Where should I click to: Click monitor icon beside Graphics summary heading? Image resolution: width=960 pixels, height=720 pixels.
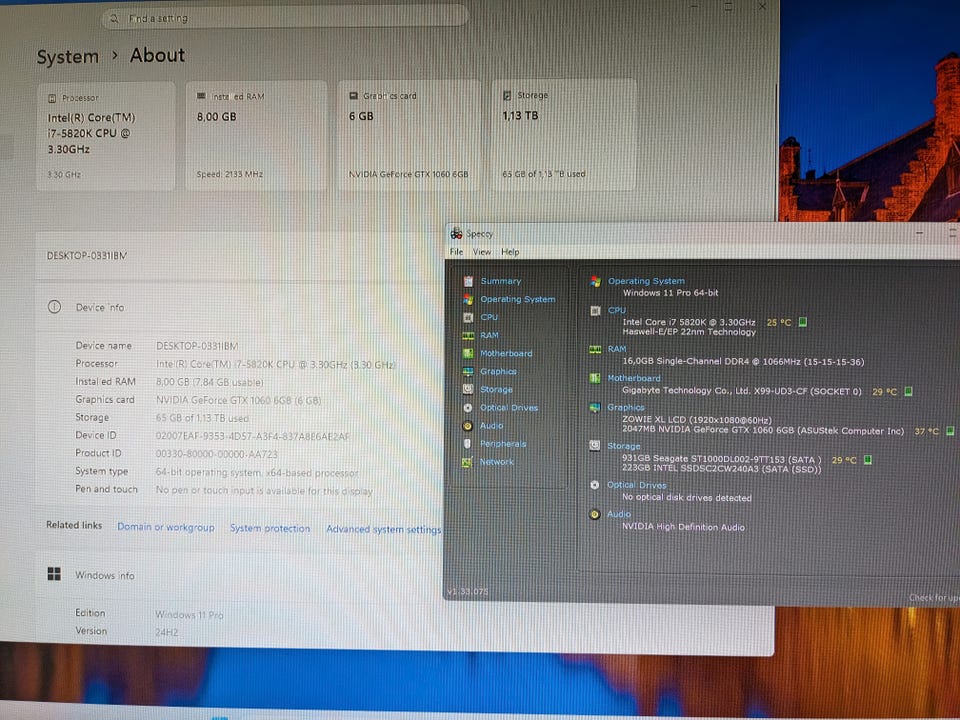[x=595, y=407]
